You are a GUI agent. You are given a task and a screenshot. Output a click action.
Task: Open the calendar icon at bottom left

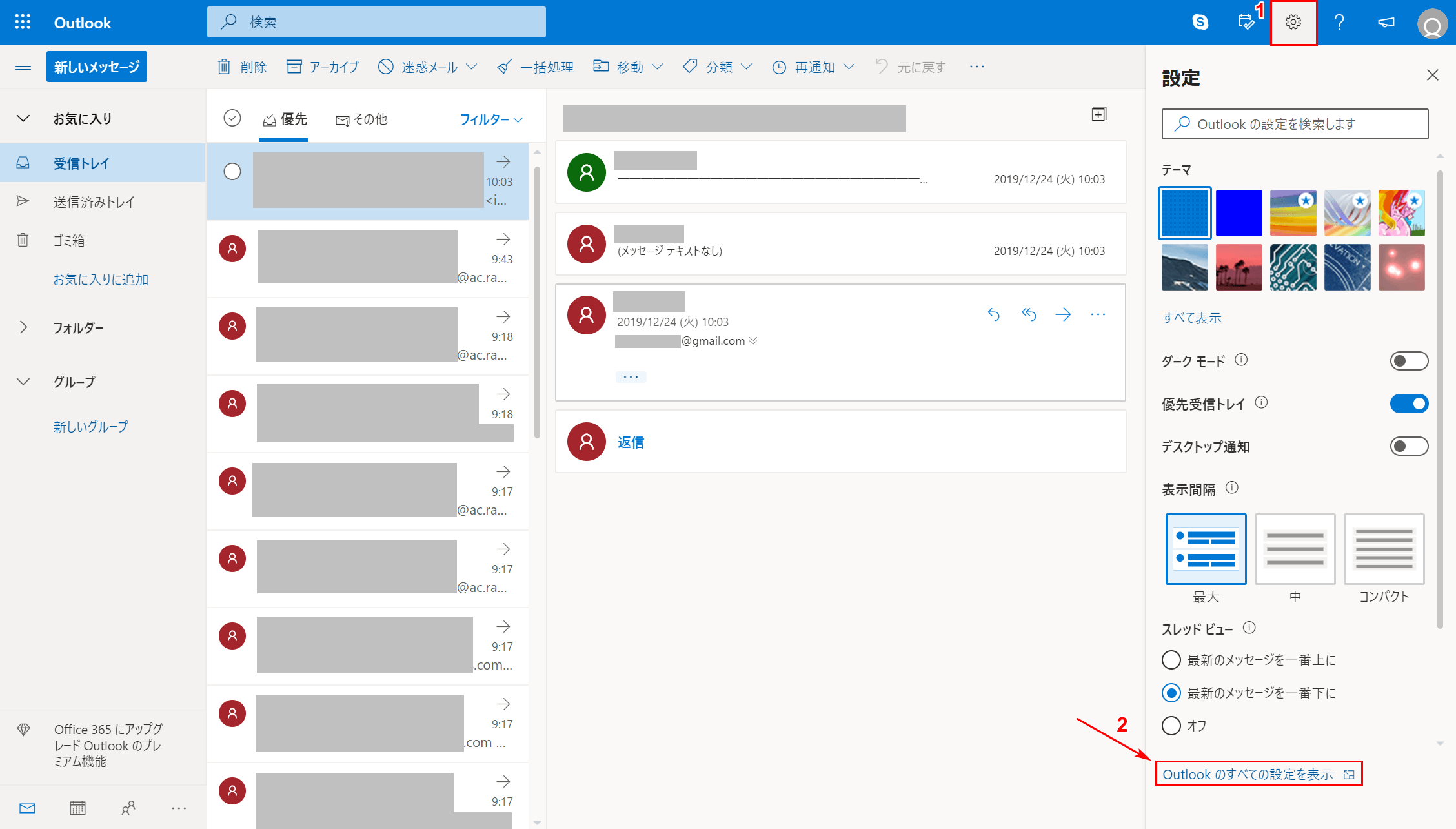77,808
